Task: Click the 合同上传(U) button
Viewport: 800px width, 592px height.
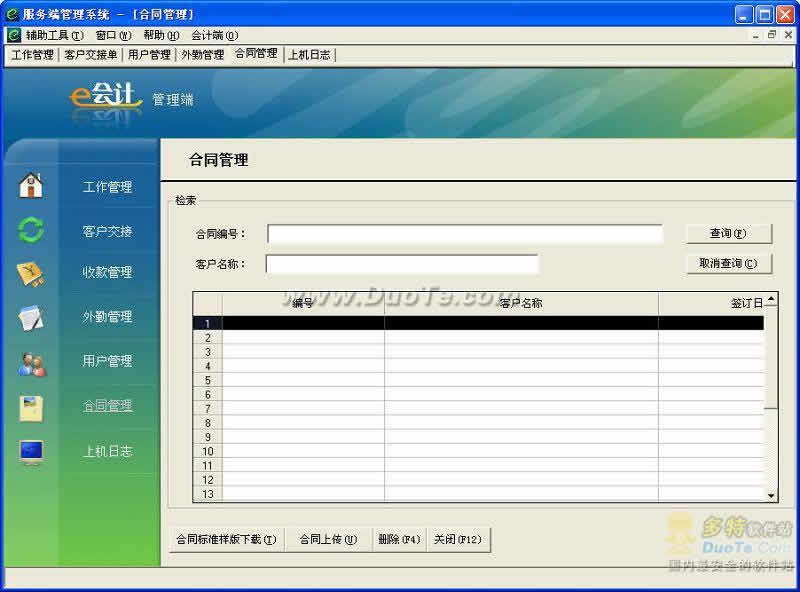Action: [x=329, y=539]
